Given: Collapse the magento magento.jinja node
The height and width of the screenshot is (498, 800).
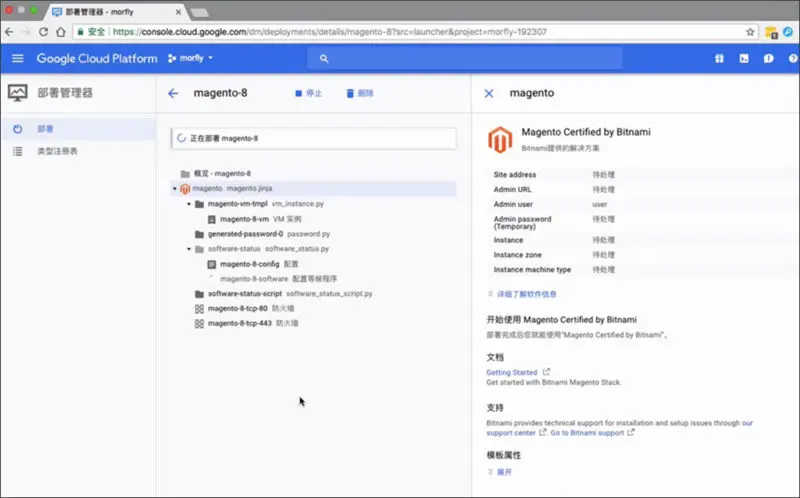Looking at the screenshot, I should click(174, 189).
